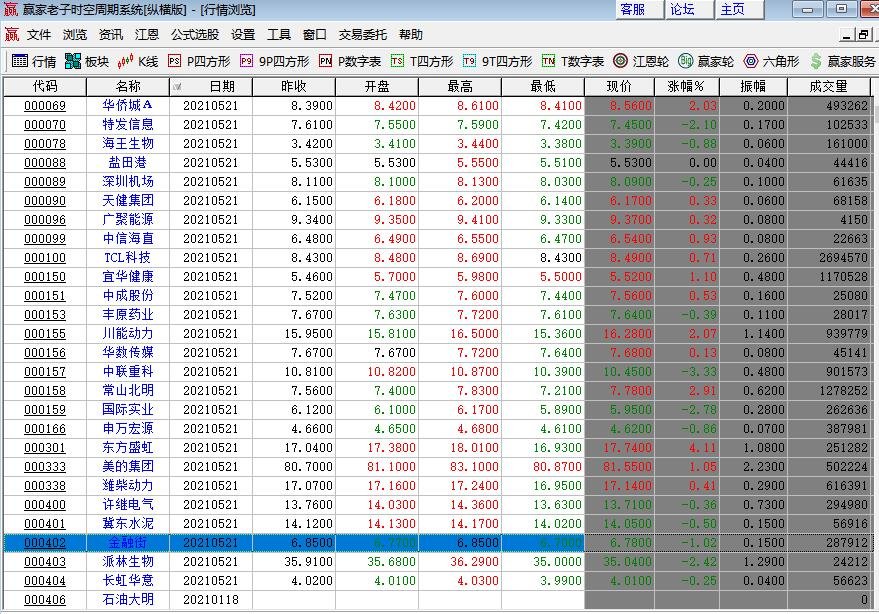The image size is (879, 614).
Task: Open stock code 000333 link
Action: coord(45,467)
